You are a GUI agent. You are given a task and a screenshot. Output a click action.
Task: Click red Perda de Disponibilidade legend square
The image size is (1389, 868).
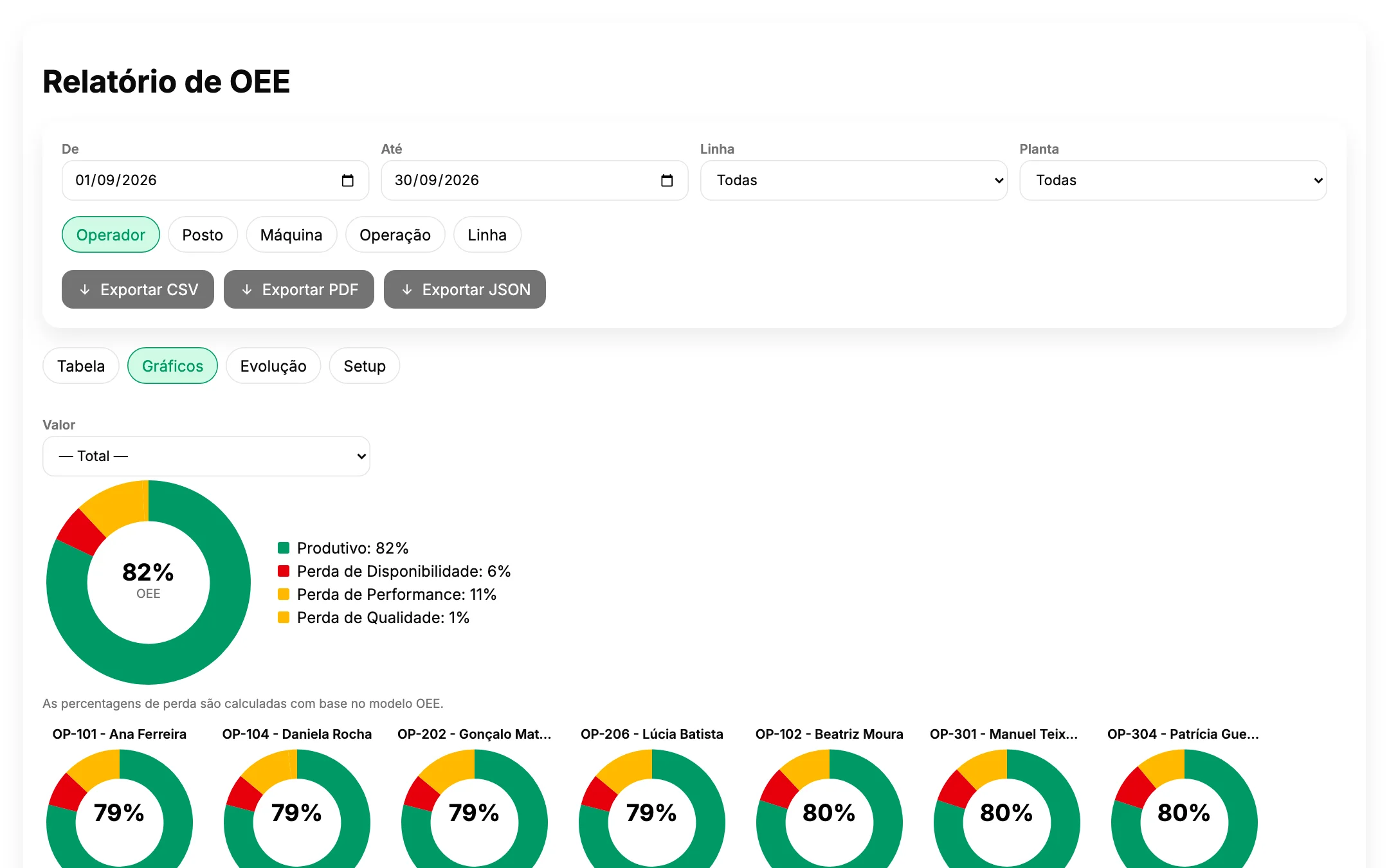coord(284,571)
